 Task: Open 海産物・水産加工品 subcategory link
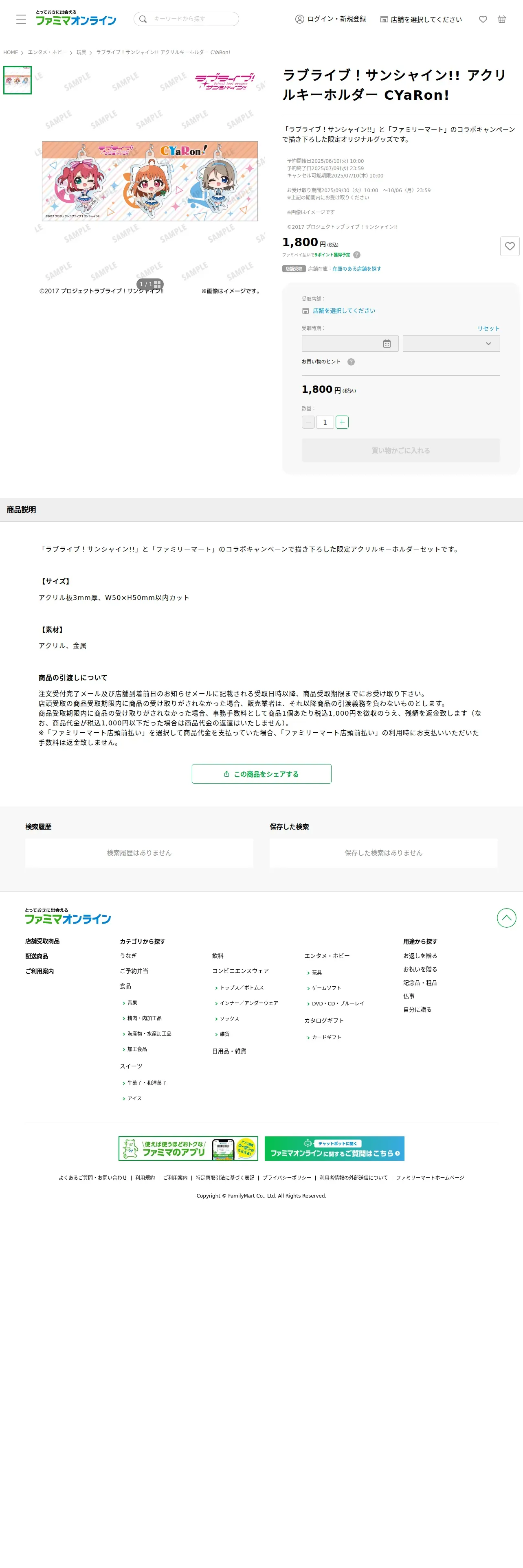(x=149, y=1034)
